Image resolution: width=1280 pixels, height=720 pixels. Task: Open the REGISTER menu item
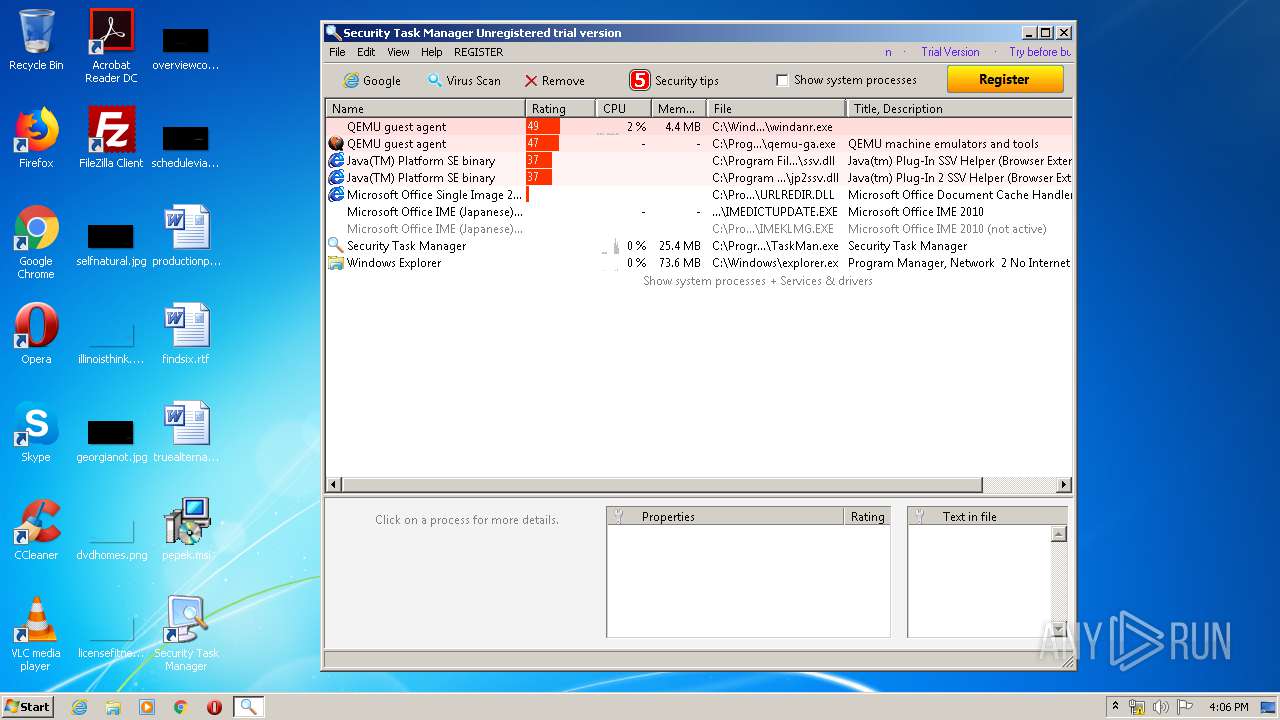(478, 52)
